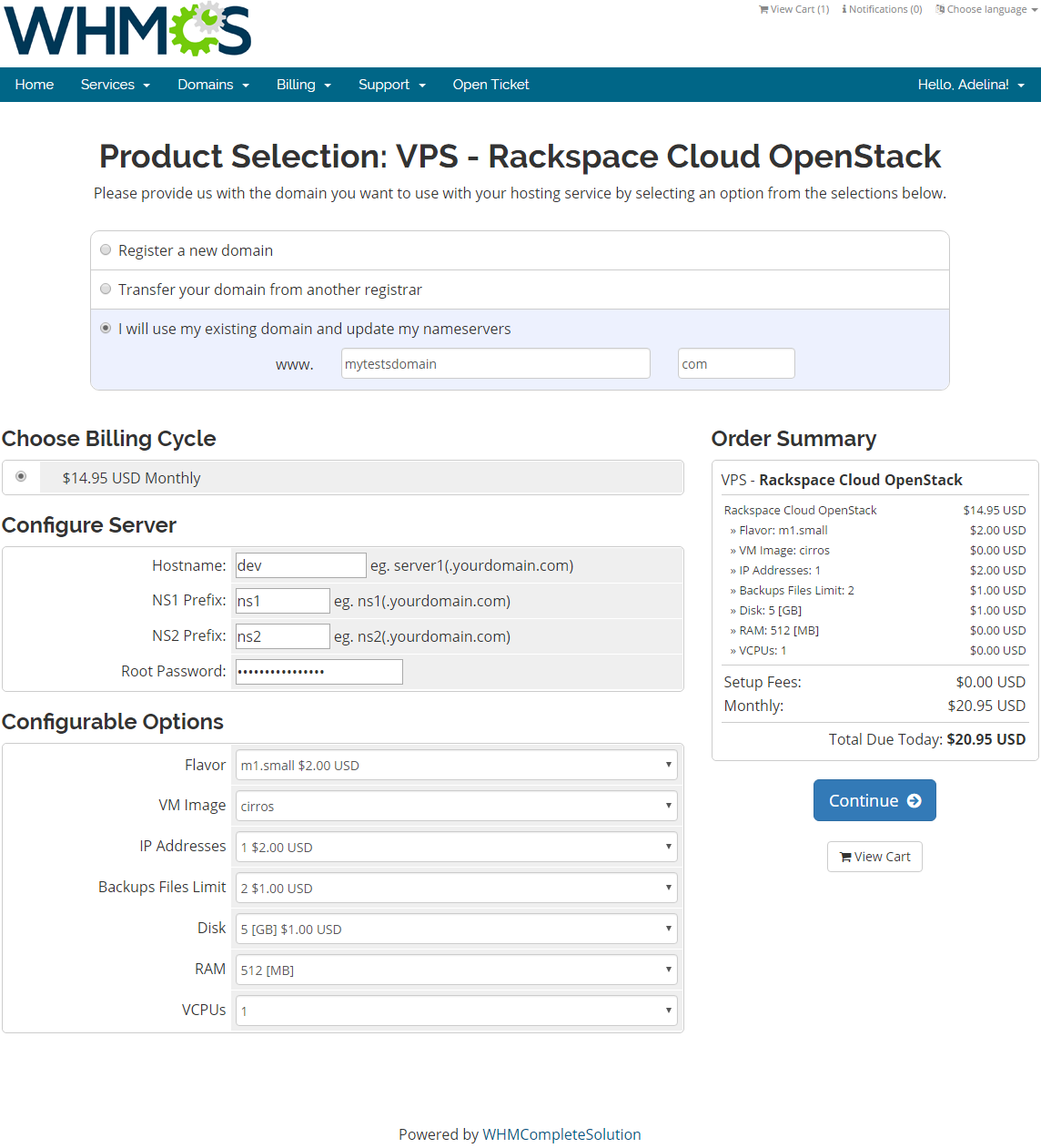This screenshot has height=1148, width=1041.
Task: Open the VM Image dropdown
Action: coord(456,806)
